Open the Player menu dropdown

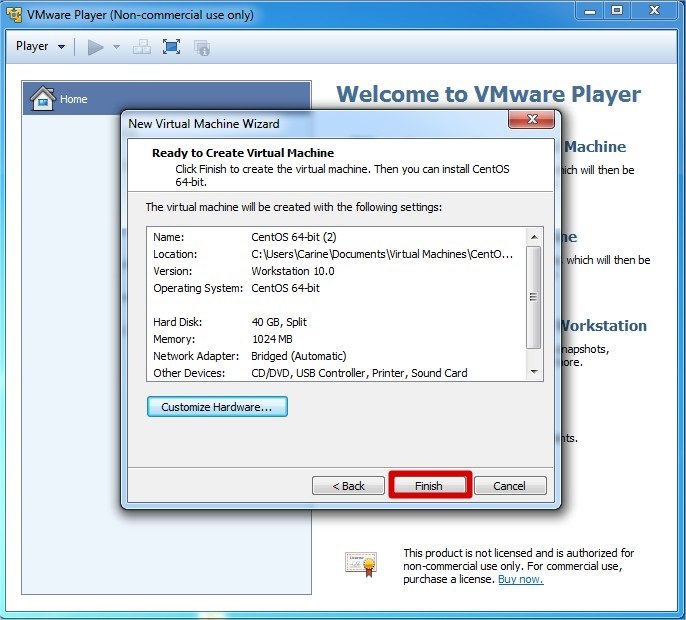coord(40,47)
